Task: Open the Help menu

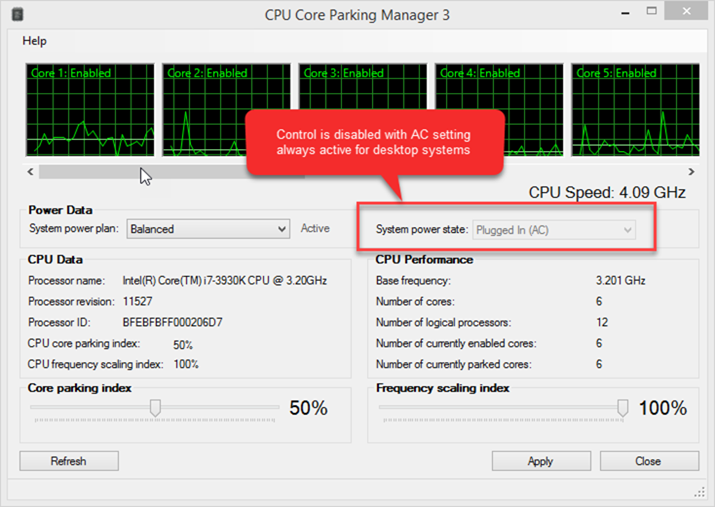Action: pyautogui.click(x=34, y=41)
